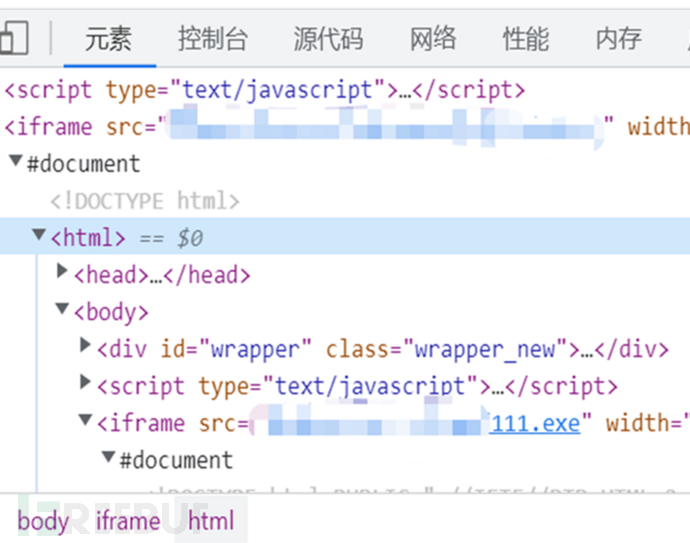Switch to the 网络 tab
The width and height of the screenshot is (690, 543).
pyautogui.click(x=433, y=39)
